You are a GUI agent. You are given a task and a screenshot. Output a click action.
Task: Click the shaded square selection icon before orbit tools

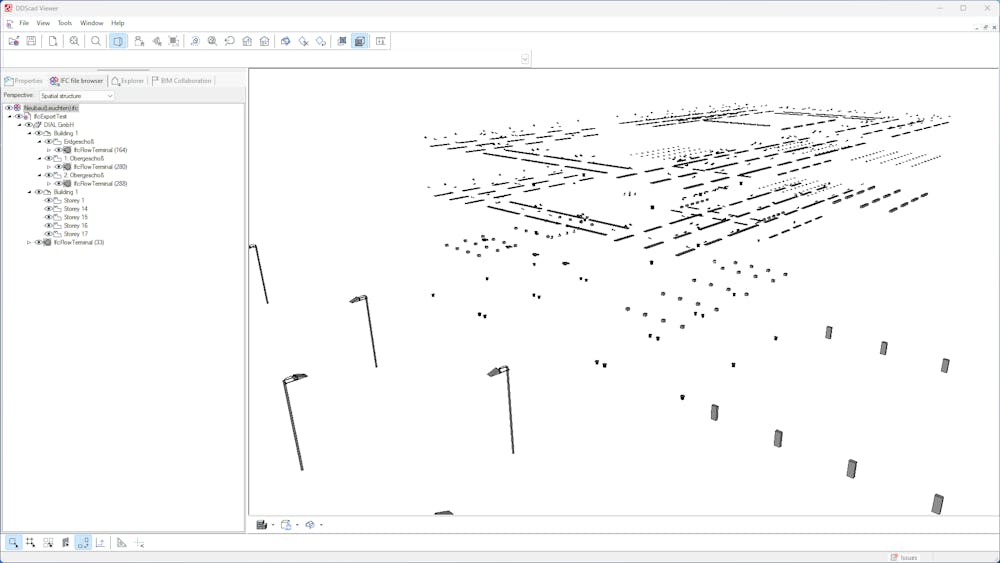(x=173, y=41)
